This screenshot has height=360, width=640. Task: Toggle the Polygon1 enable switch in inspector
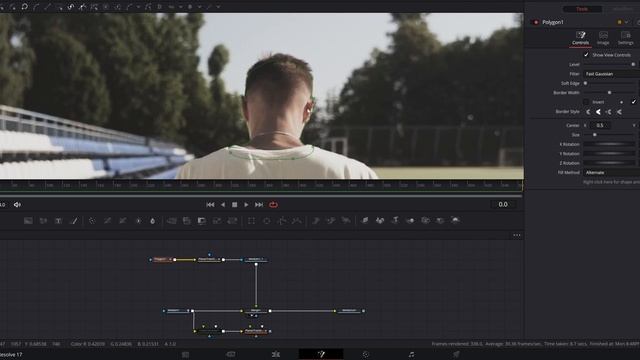(x=536, y=22)
